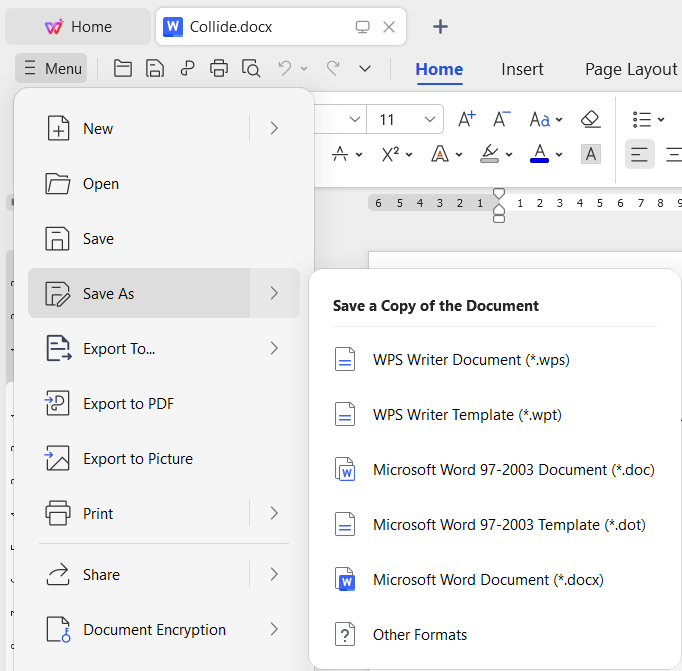
Task: Apply Superscript X² formatting
Action: coord(390,154)
